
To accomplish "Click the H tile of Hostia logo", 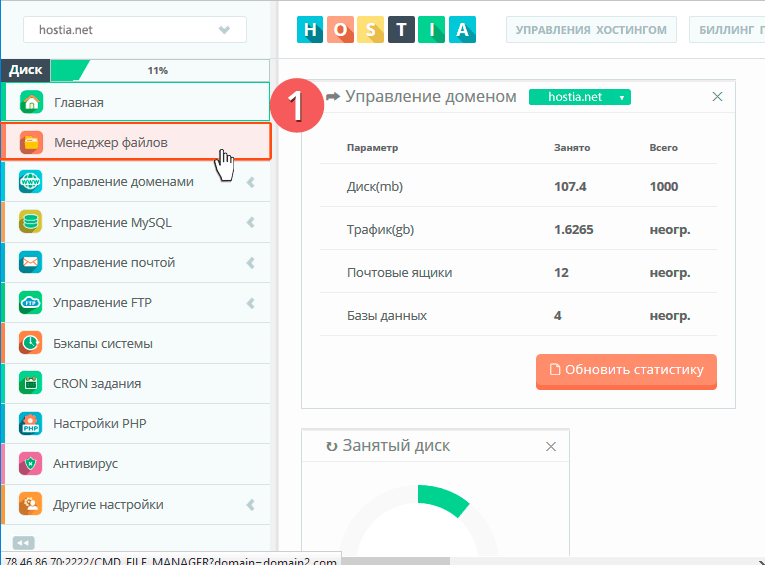I will point(310,30).
